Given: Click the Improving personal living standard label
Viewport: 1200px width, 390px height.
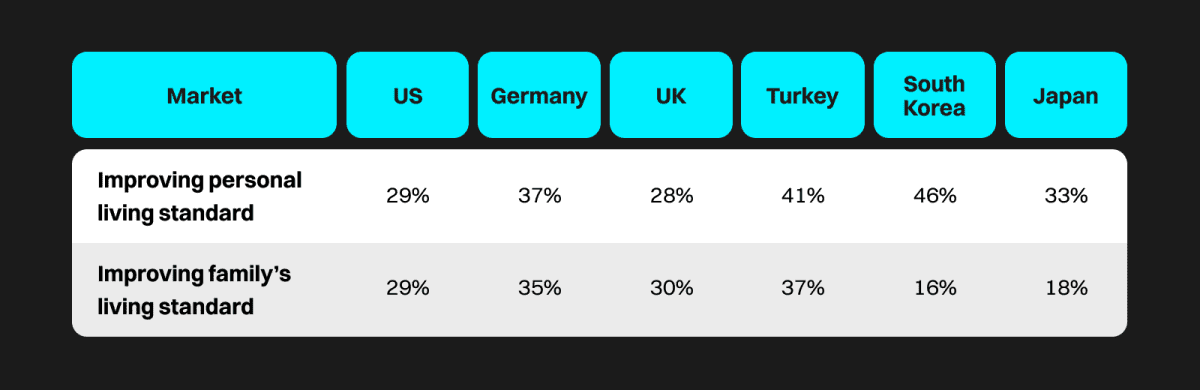Looking at the screenshot, I should [199, 196].
